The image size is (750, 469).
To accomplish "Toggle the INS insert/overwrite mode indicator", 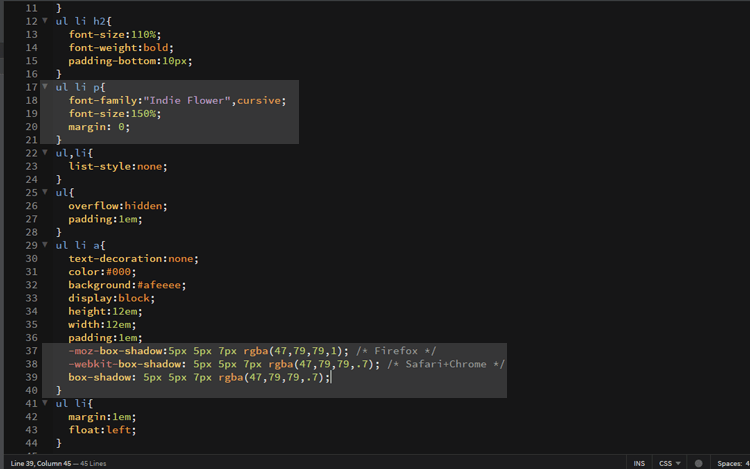I will [639, 463].
